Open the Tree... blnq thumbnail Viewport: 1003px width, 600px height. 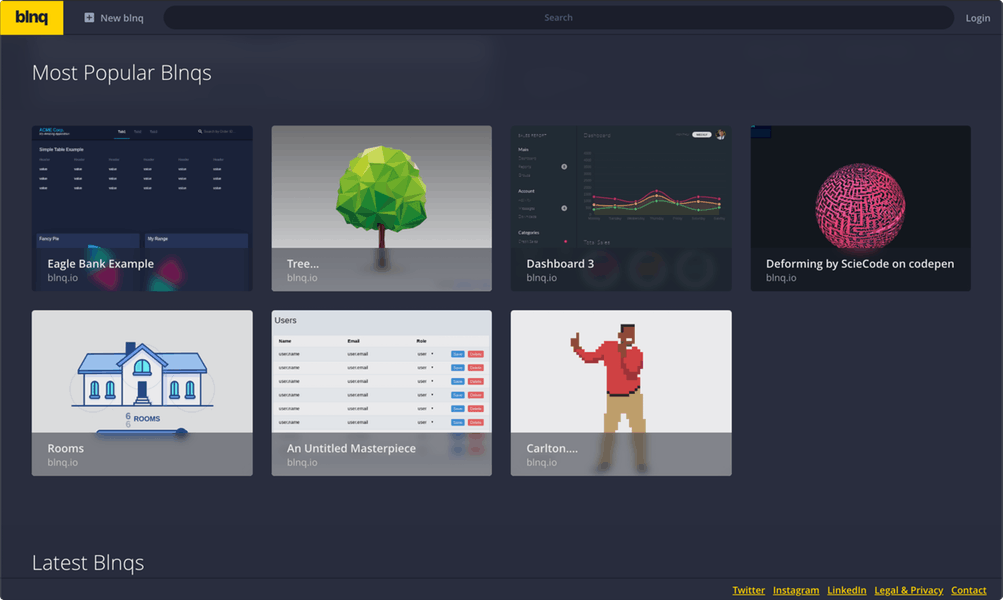382,208
